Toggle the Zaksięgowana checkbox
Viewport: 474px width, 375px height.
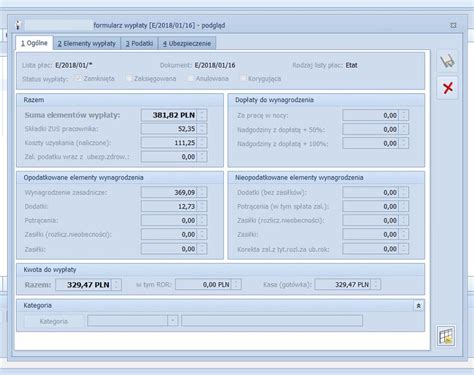tap(129, 79)
